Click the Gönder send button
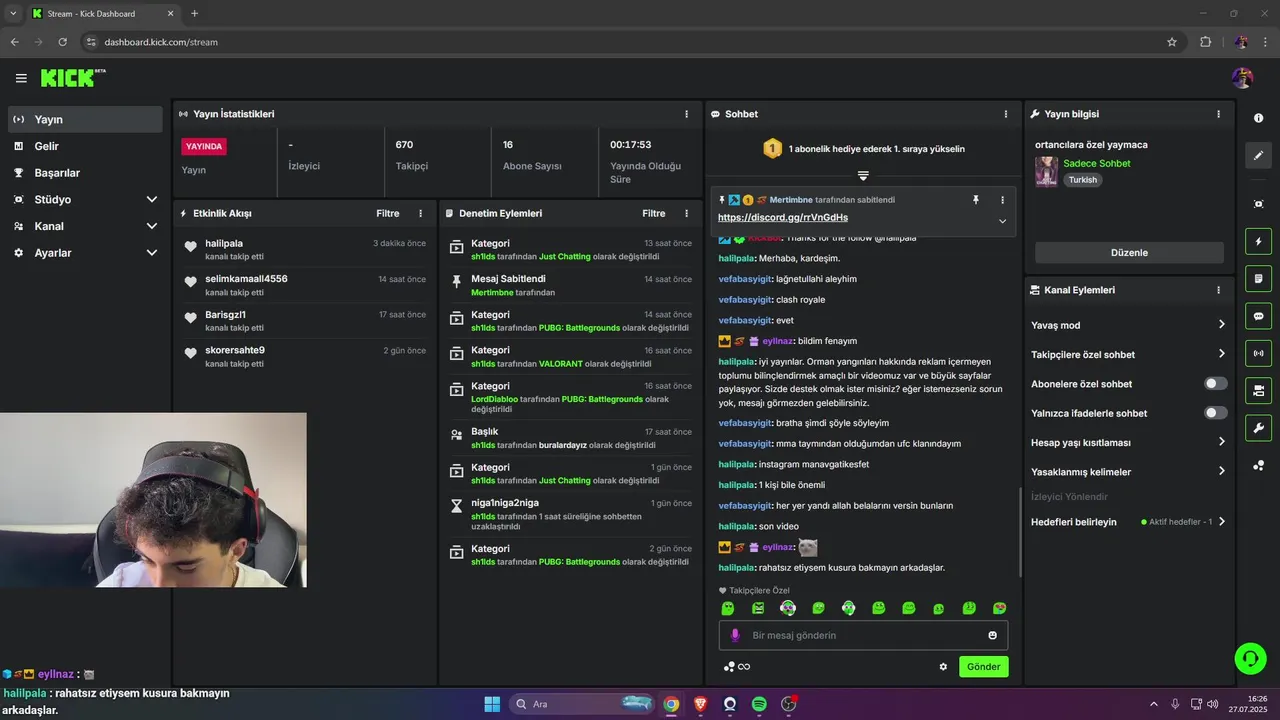 (x=983, y=667)
